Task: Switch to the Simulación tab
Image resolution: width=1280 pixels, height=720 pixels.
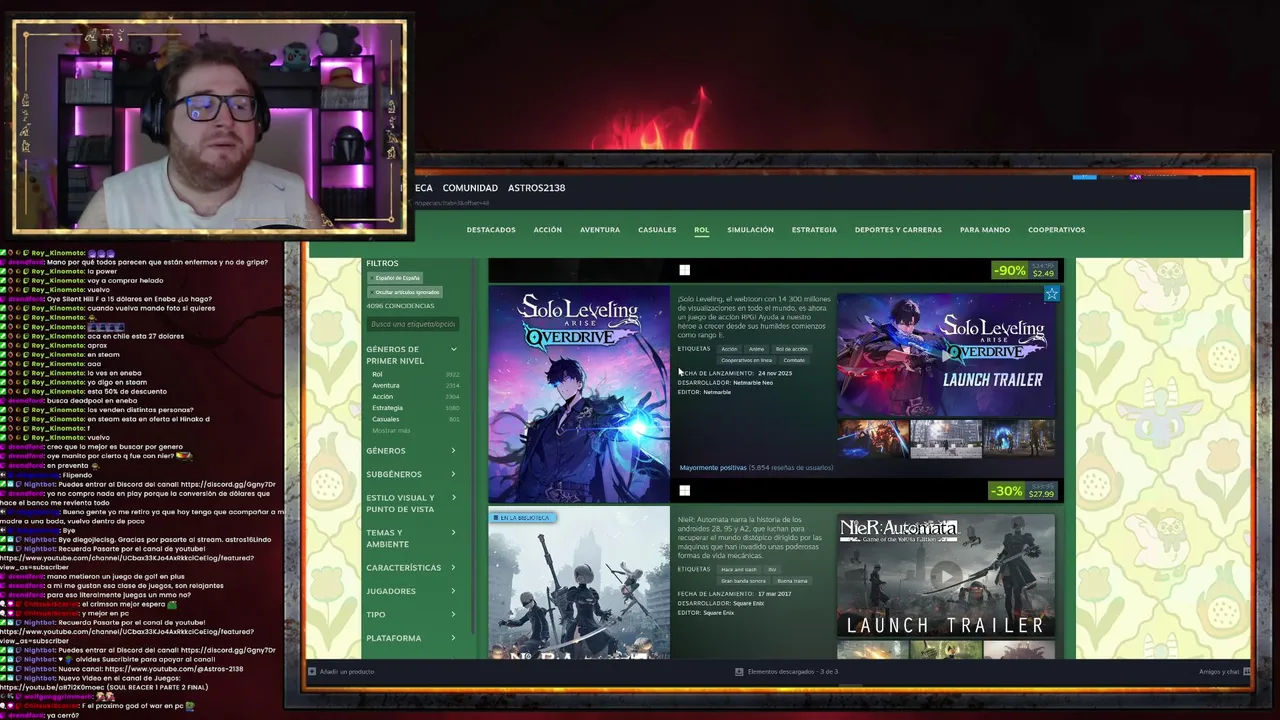Action: [750, 230]
